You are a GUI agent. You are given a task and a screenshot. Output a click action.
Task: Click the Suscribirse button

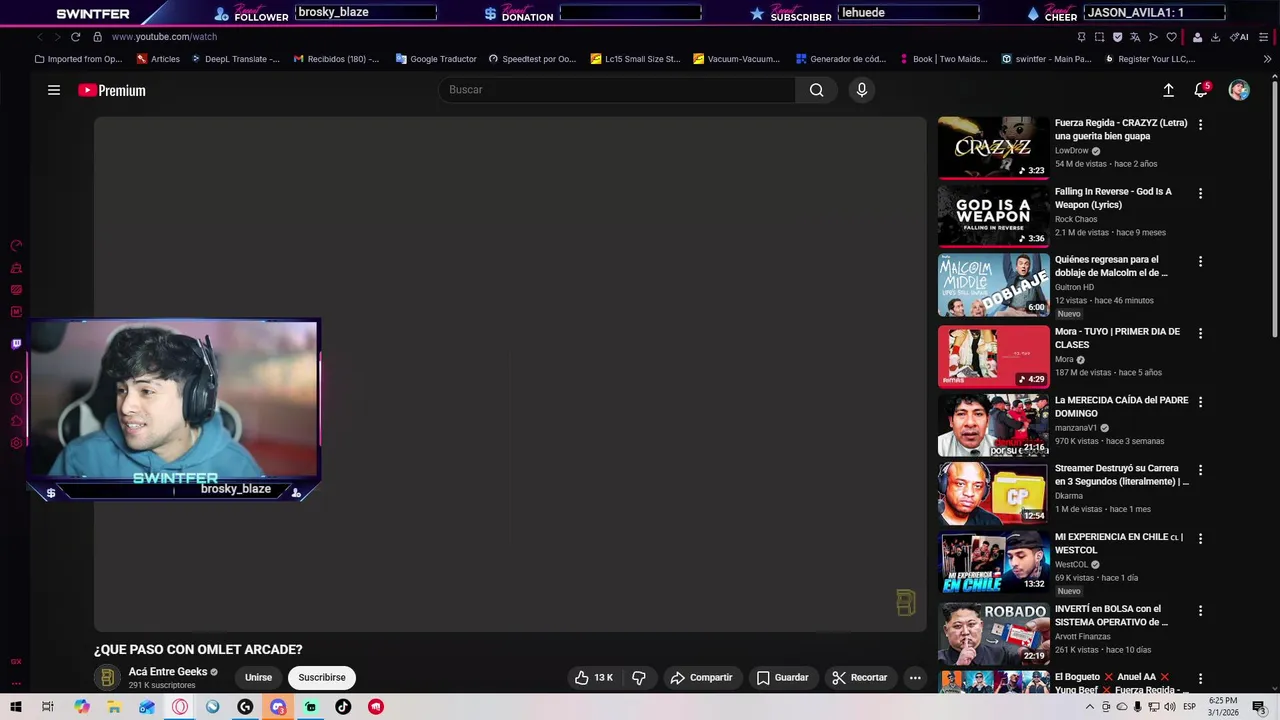pos(322,677)
